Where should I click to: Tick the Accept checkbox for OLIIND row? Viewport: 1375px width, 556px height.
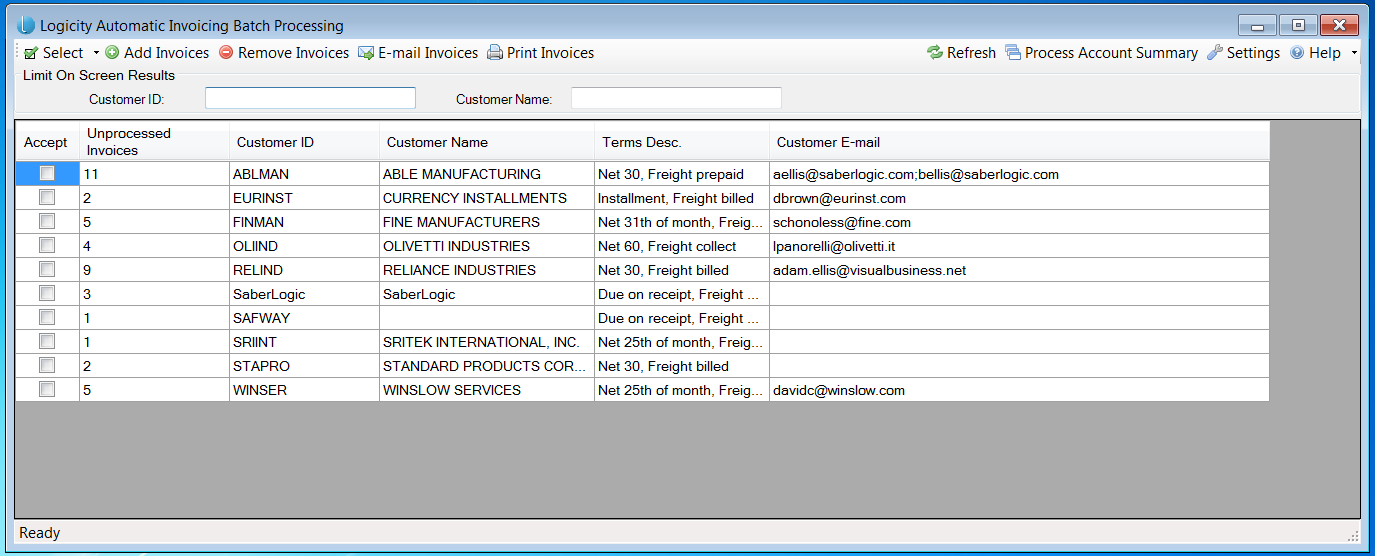coord(47,246)
